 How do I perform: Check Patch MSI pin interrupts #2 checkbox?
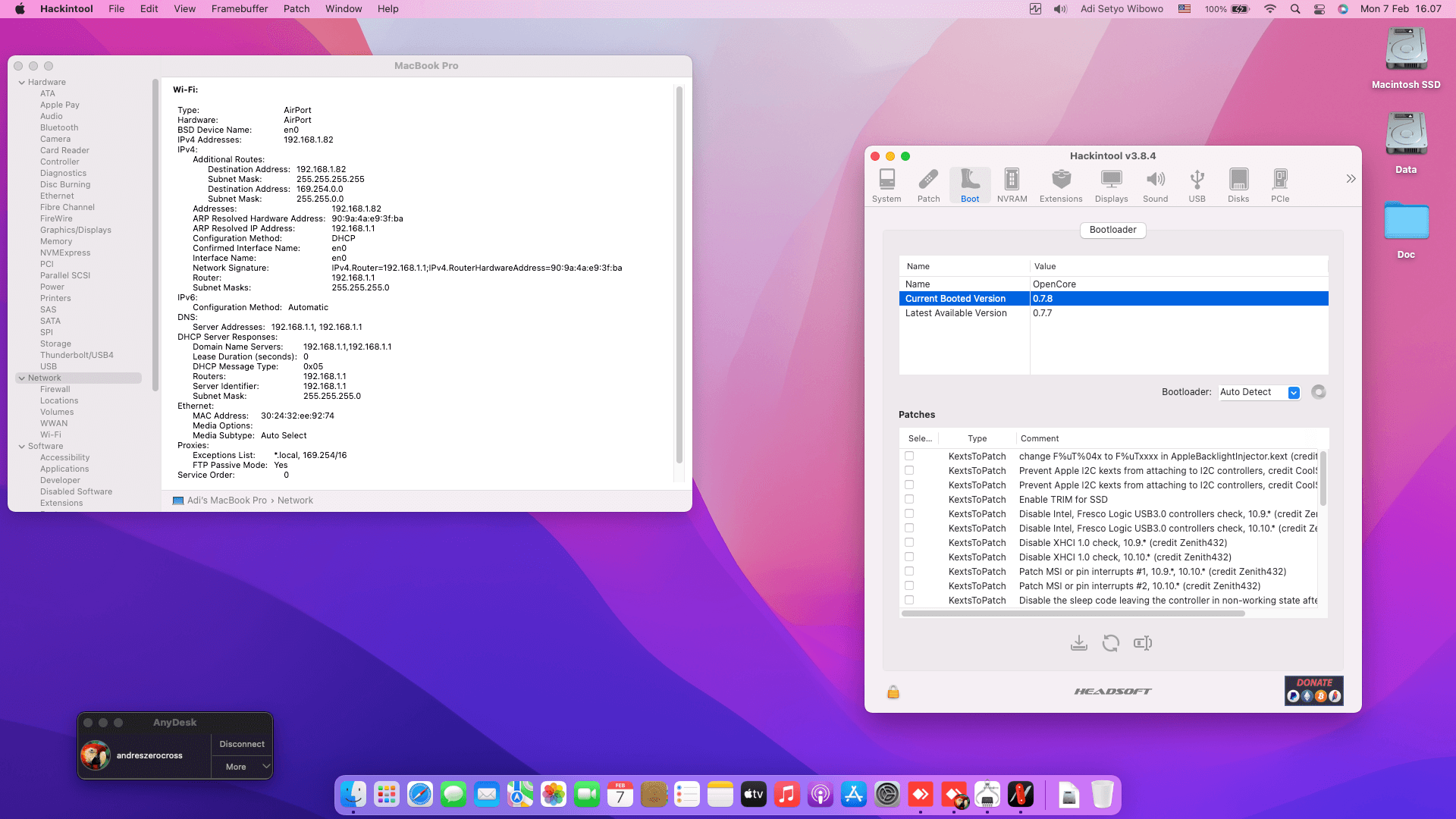pyautogui.click(x=909, y=585)
